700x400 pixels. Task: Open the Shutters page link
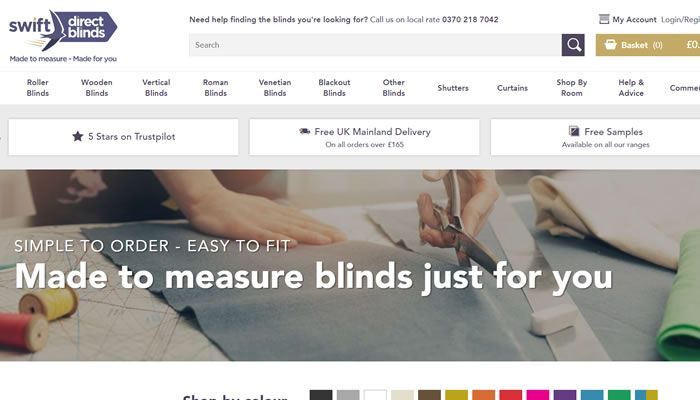(453, 88)
